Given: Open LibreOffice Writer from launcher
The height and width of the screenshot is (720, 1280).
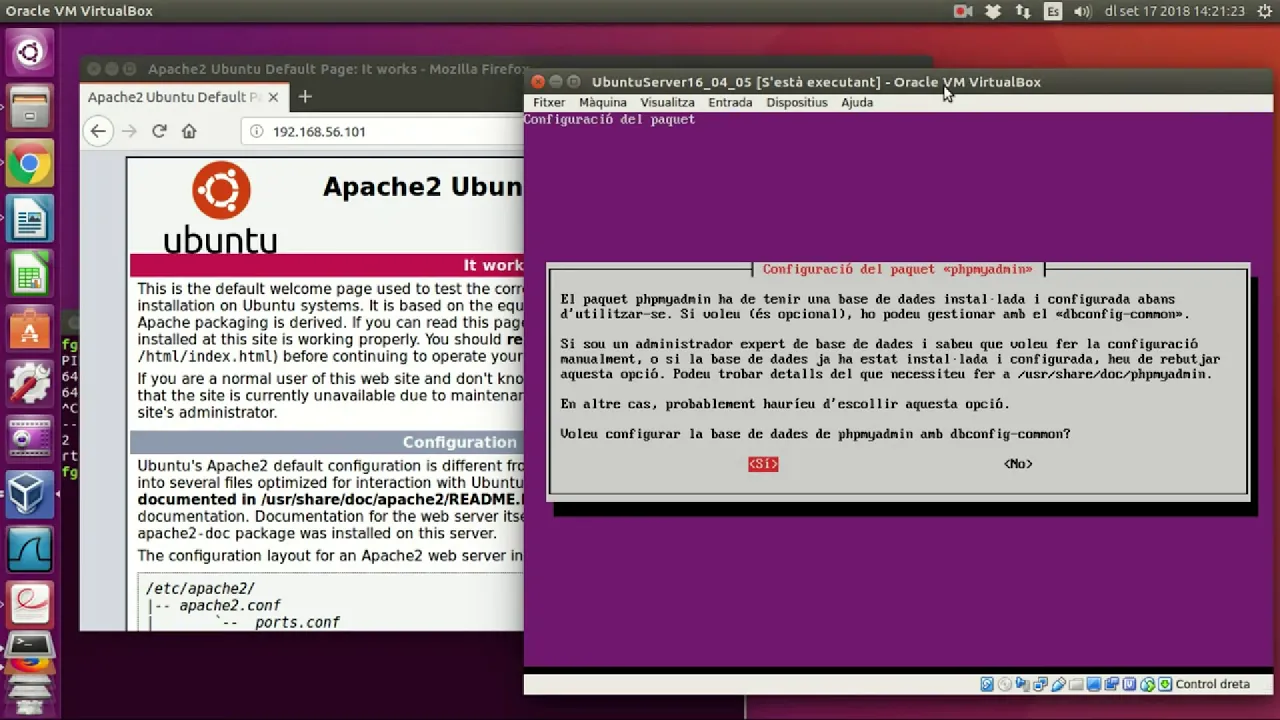Looking at the screenshot, I should 29,220.
